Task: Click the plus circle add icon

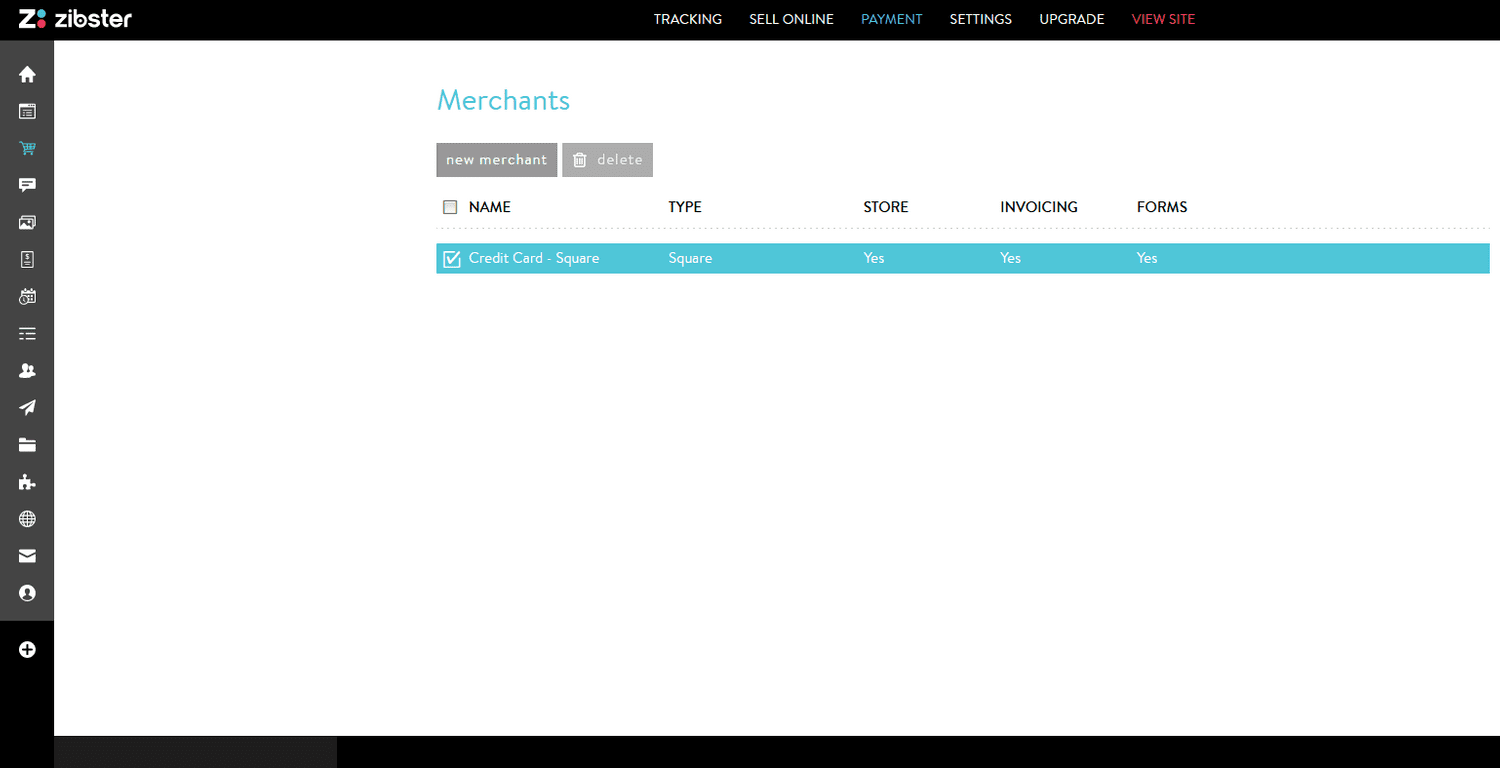Action: (27, 650)
